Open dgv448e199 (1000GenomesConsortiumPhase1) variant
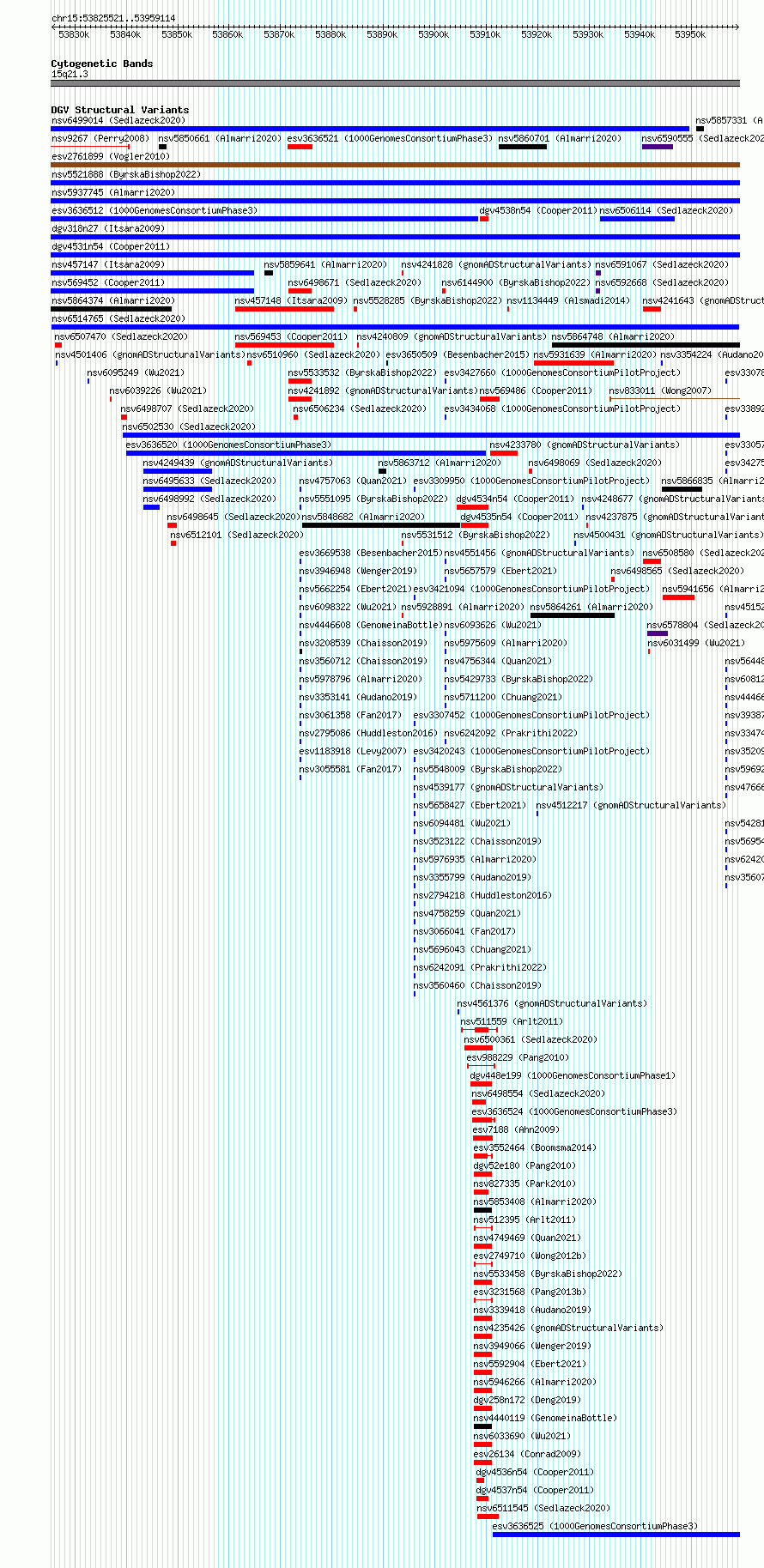 573,1075
